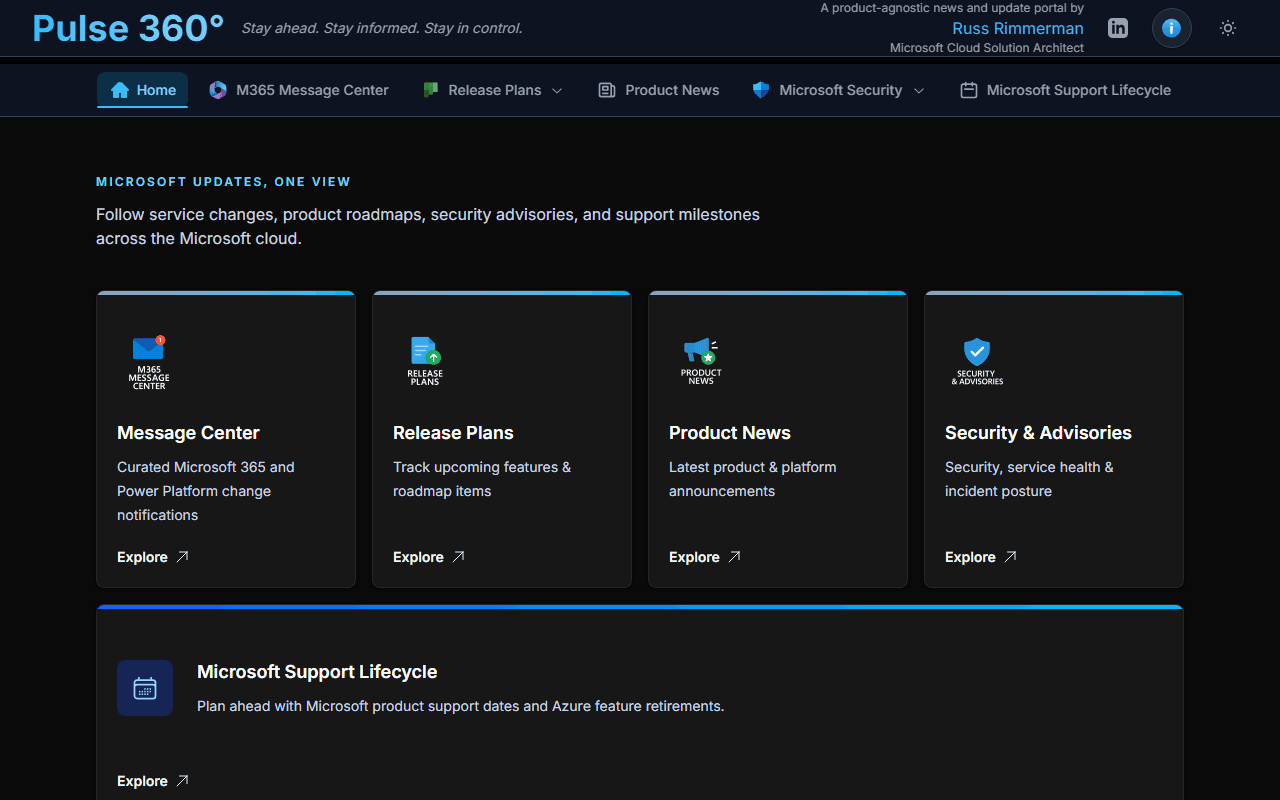Expand the Release Plans dropdown chevron

[557, 91]
